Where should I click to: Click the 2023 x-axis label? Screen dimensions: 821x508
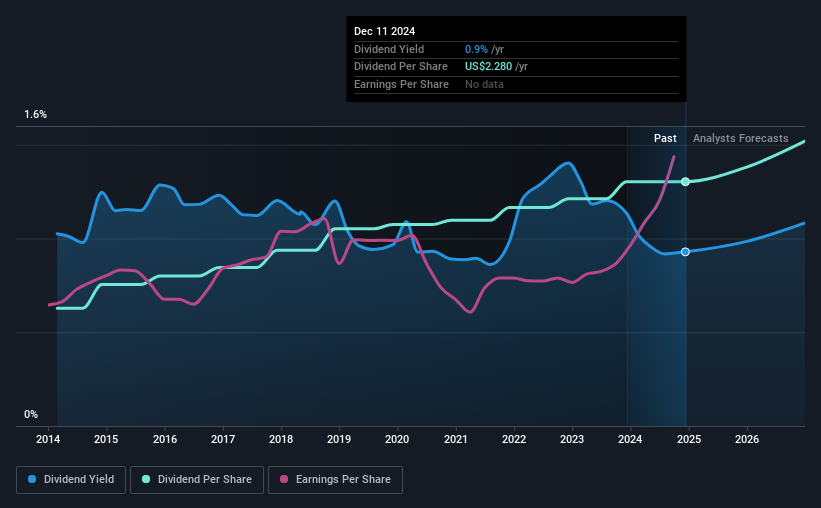tap(572, 439)
